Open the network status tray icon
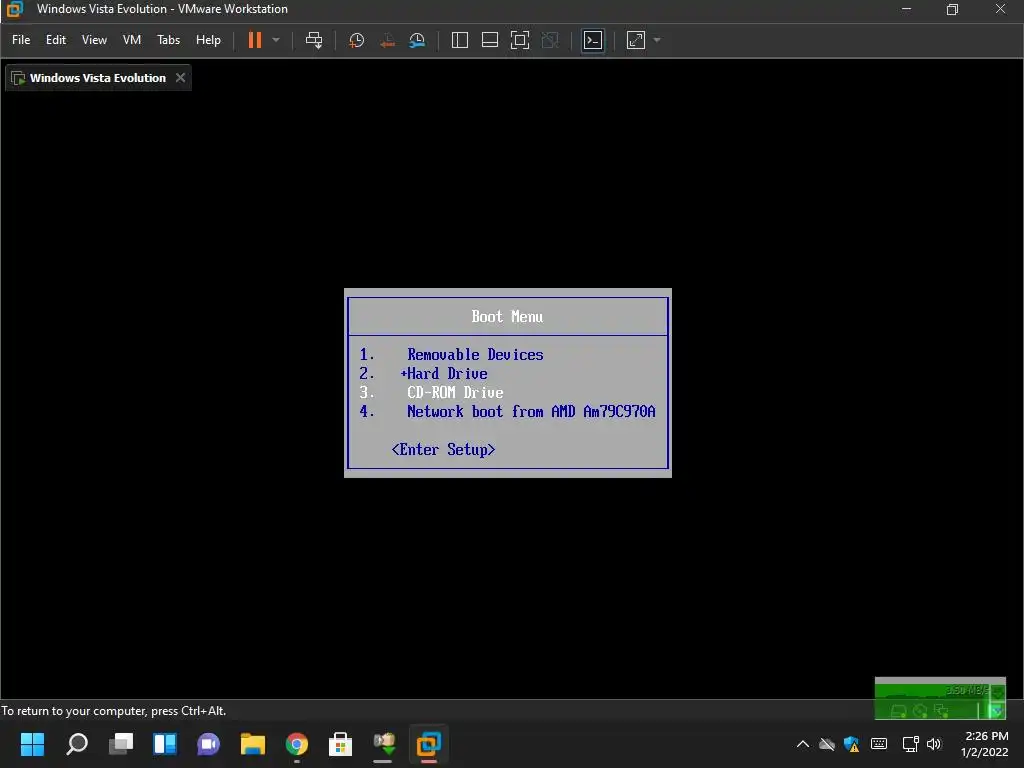The image size is (1024, 768). tap(910, 744)
